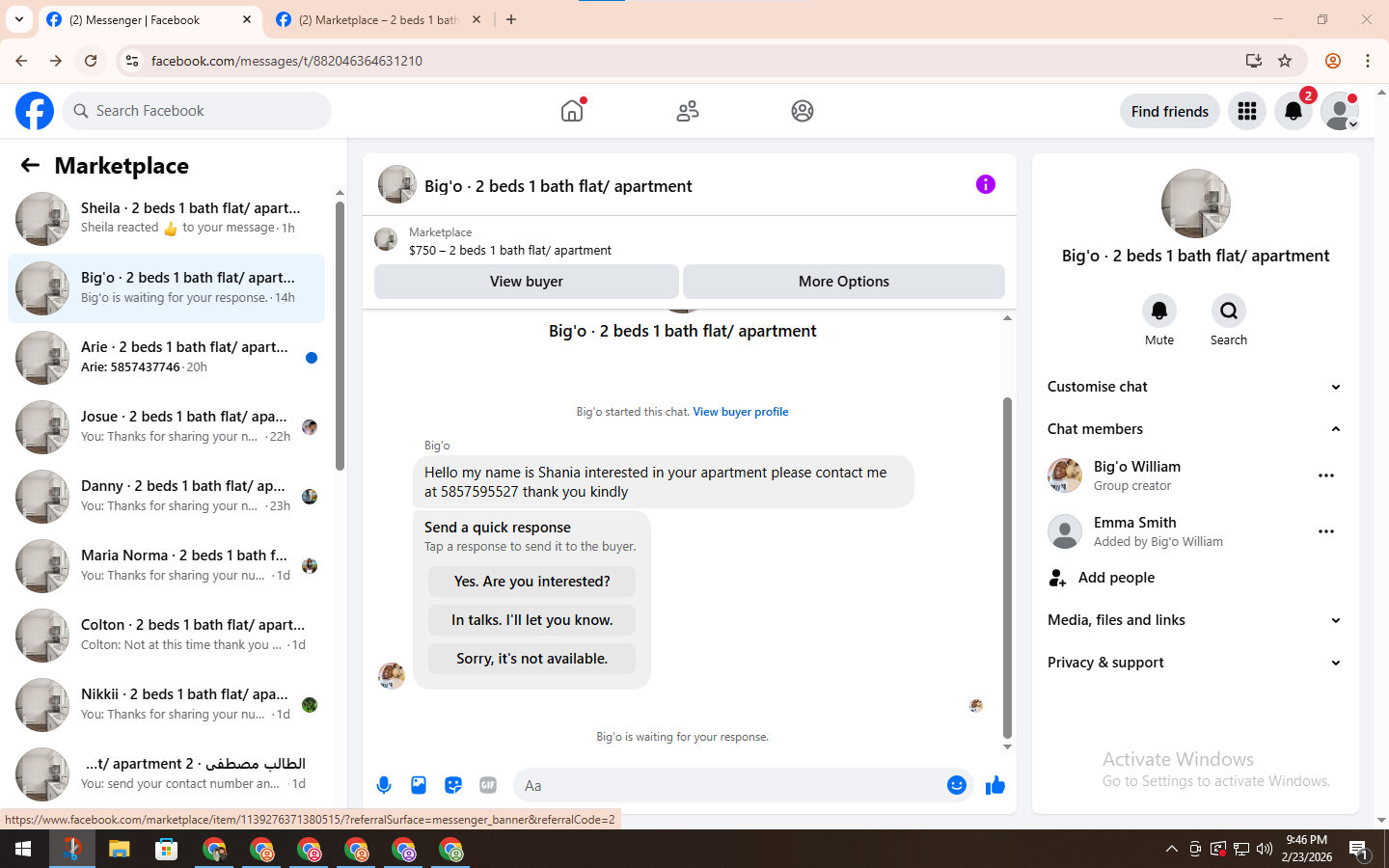The width and height of the screenshot is (1389, 868).
Task: Open the Windows Start menu
Action: (23, 850)
